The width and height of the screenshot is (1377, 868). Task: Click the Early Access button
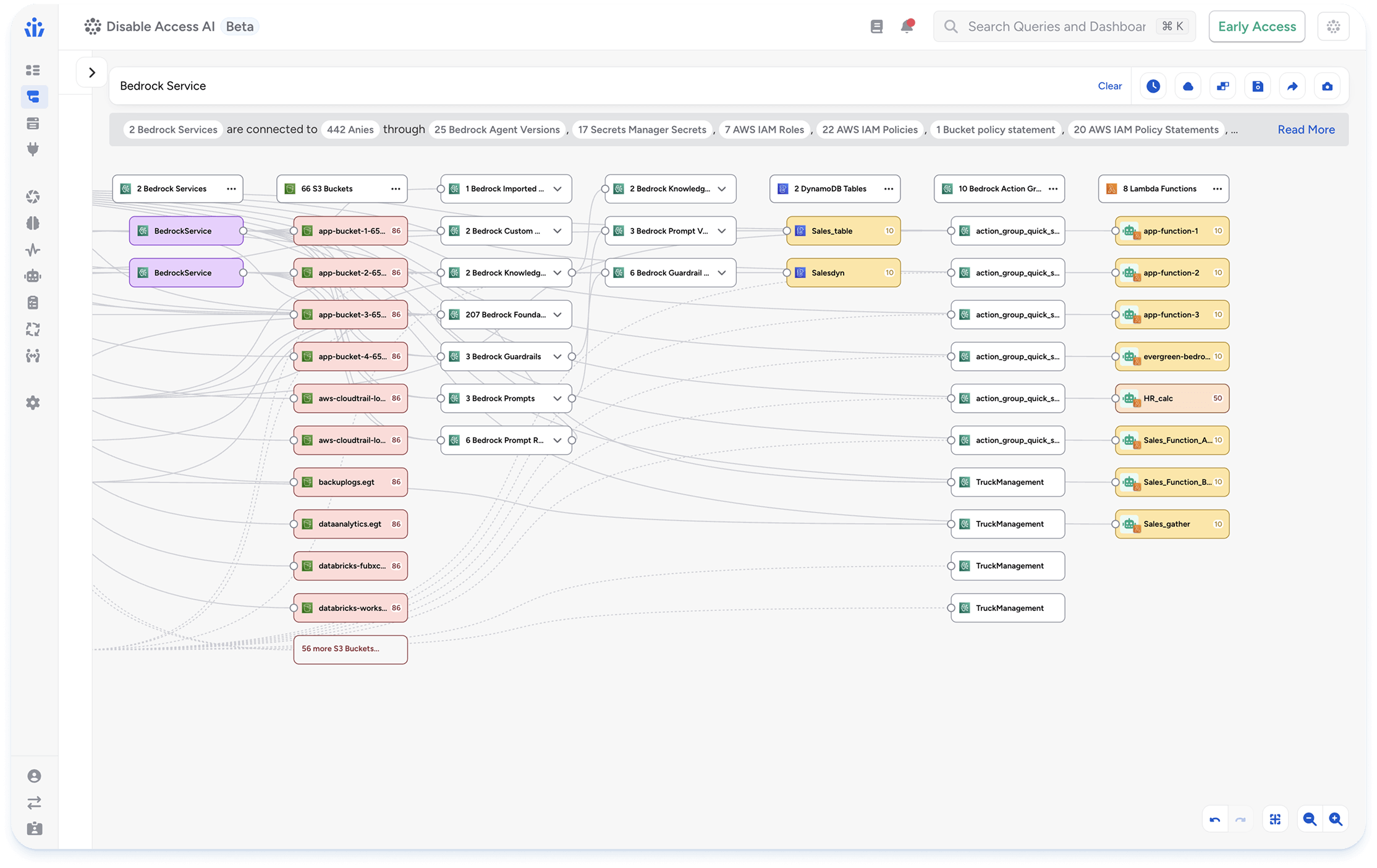click(x=1256, y=27)
